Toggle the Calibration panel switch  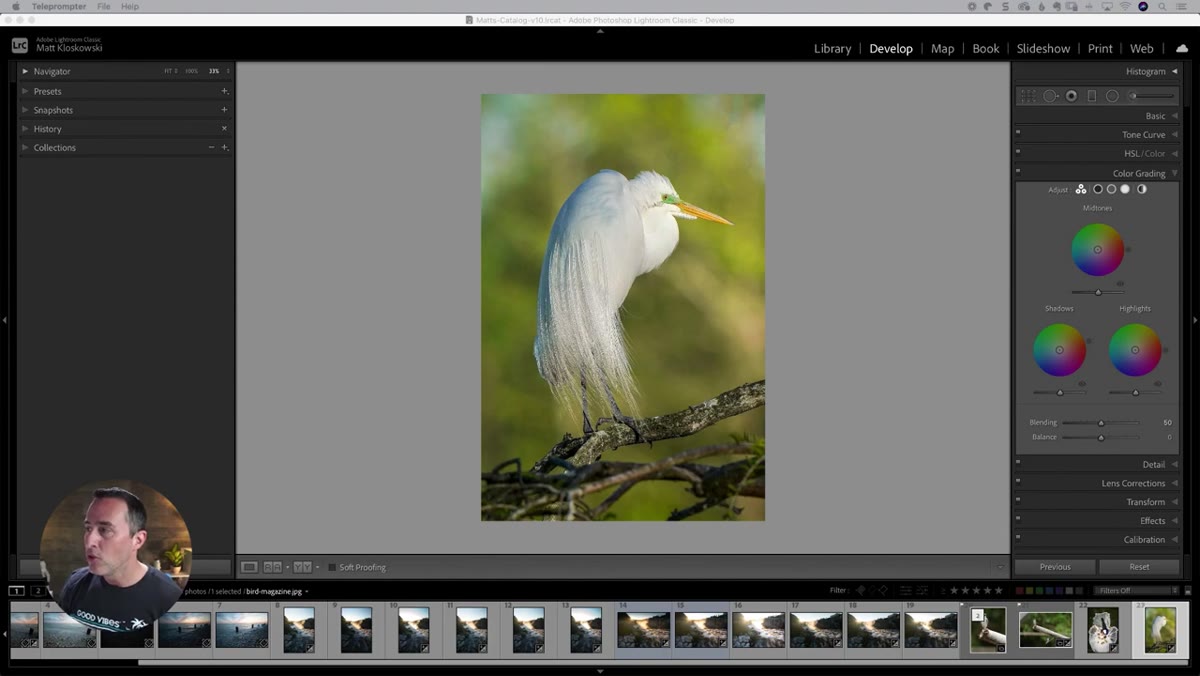click(x=1018, y=537)
